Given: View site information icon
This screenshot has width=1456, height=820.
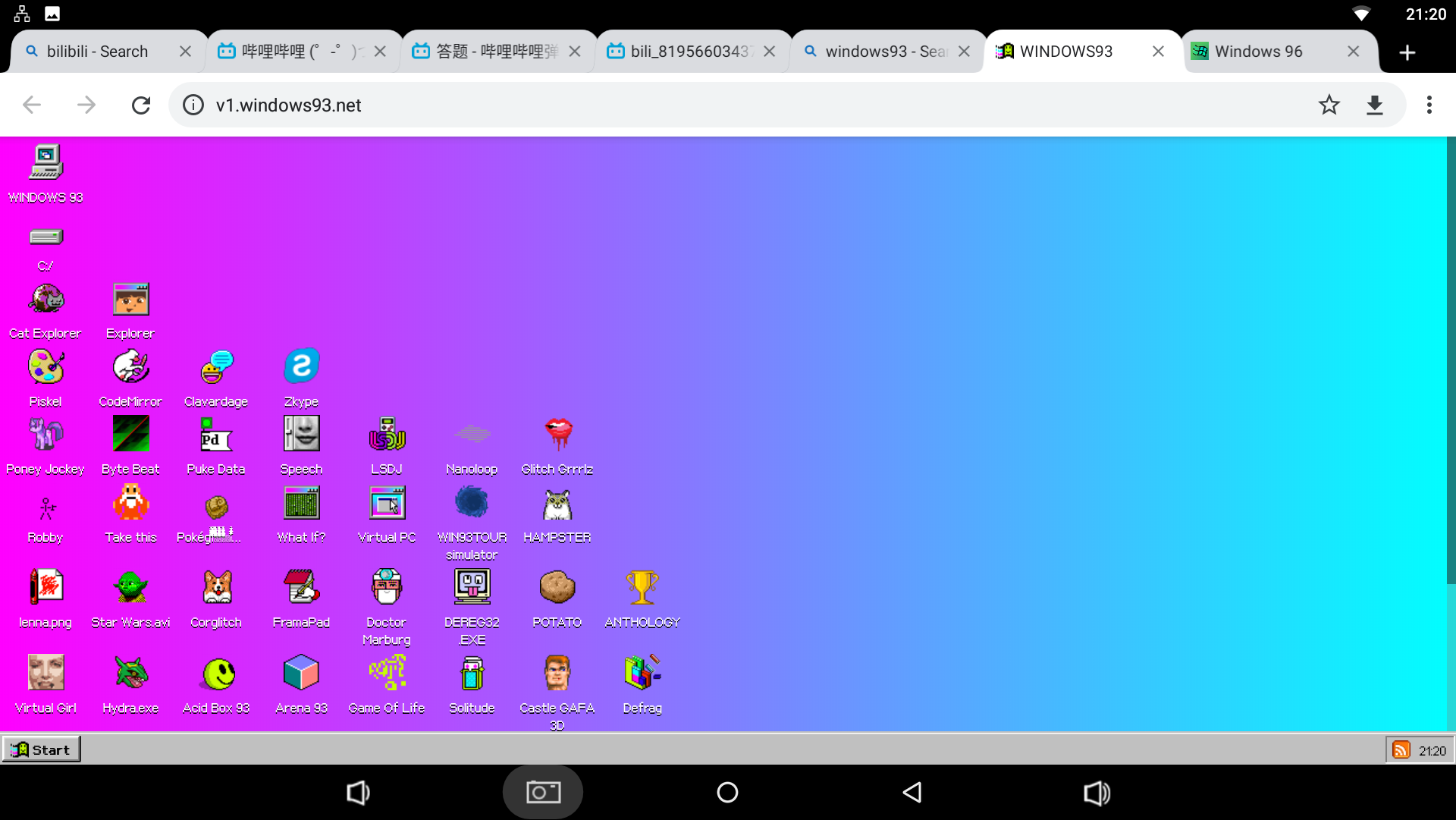Looking at the screenshot, I should point(193,105).
